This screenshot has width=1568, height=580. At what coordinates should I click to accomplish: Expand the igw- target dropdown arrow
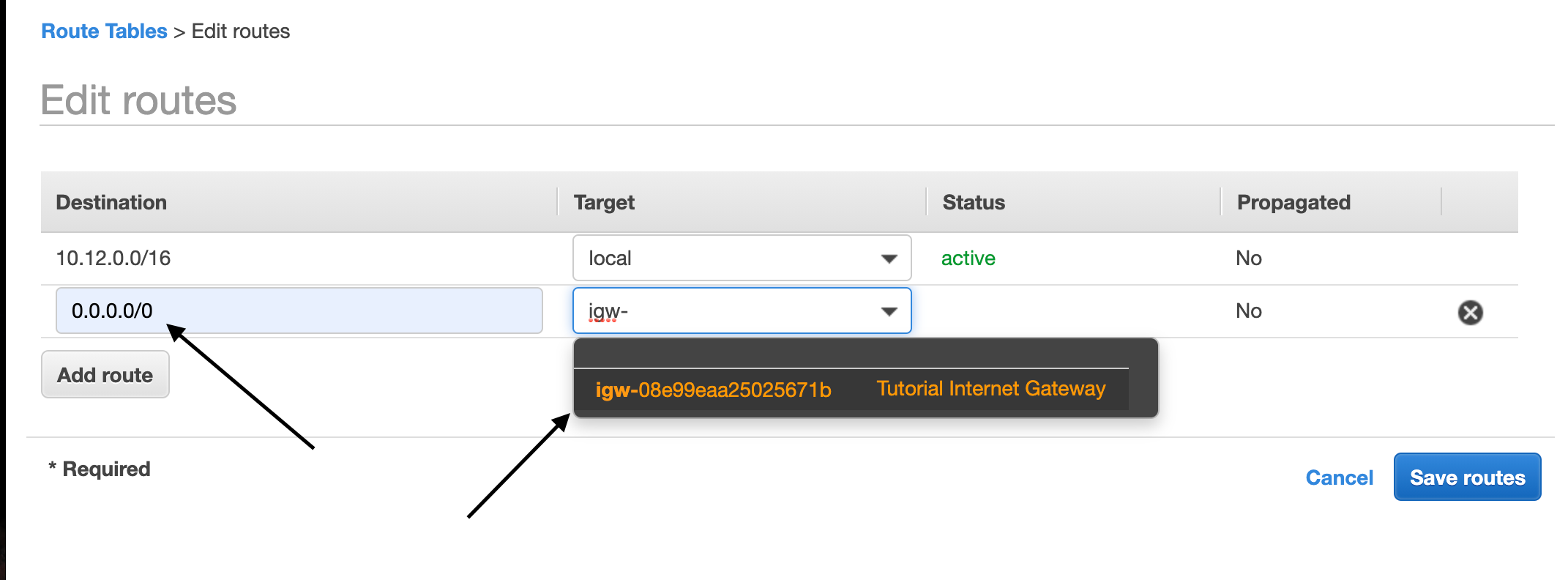(x=889, y=311)
